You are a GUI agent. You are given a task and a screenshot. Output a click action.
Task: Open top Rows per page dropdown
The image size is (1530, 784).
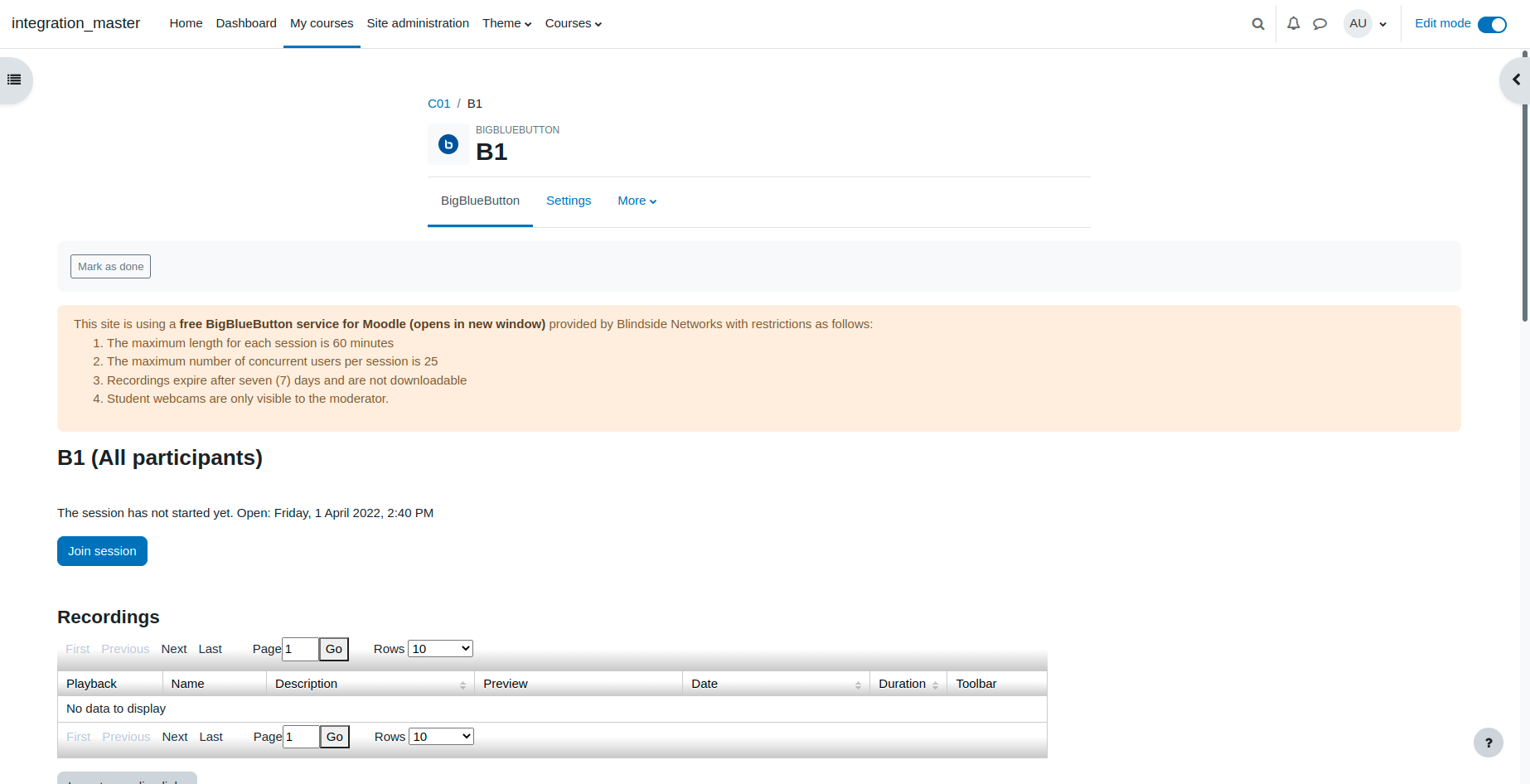441,649
